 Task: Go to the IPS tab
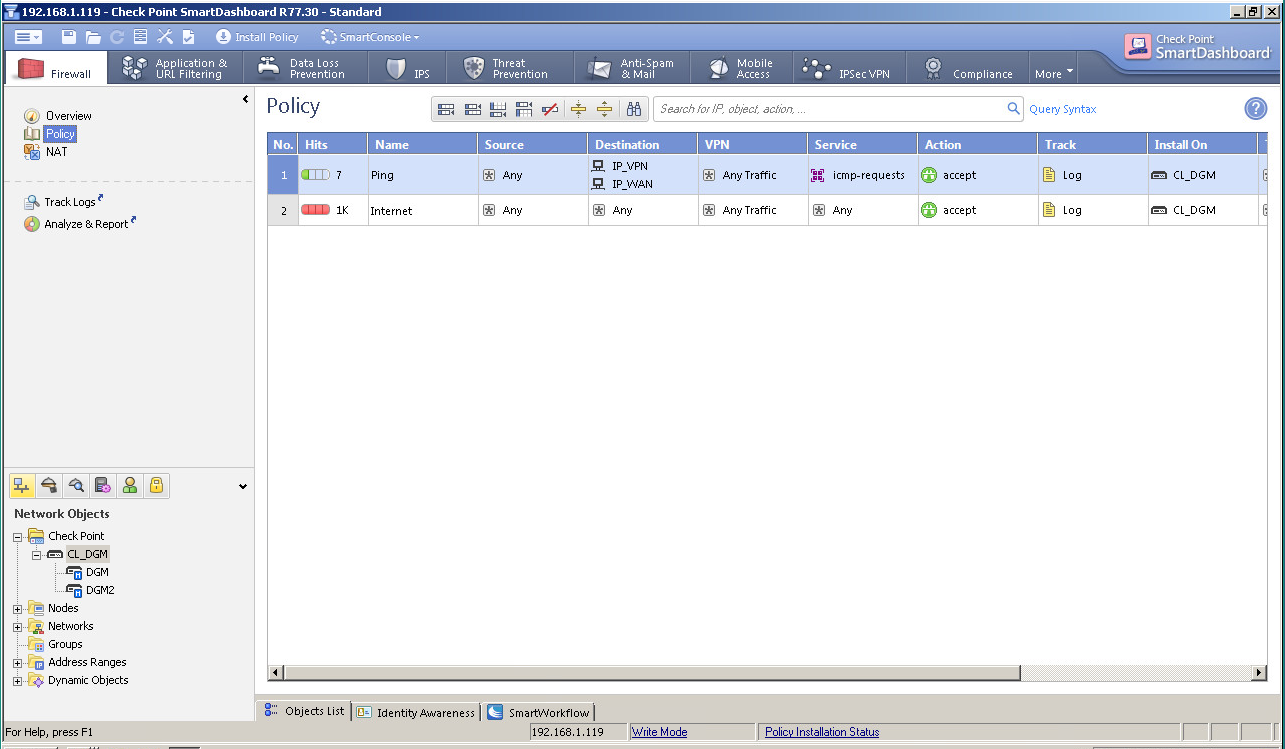(x=408, y=68)
